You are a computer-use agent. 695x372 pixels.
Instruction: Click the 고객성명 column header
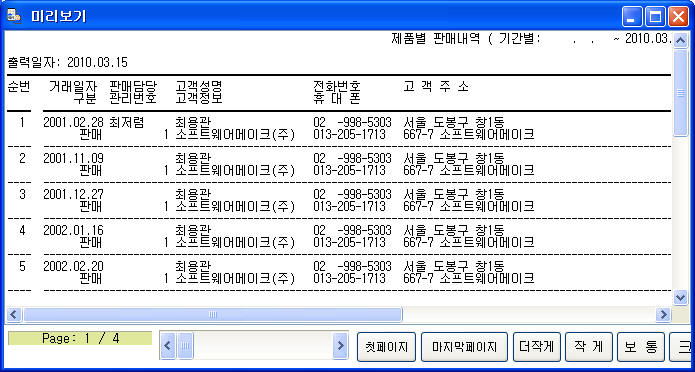[x=199, y=86]
